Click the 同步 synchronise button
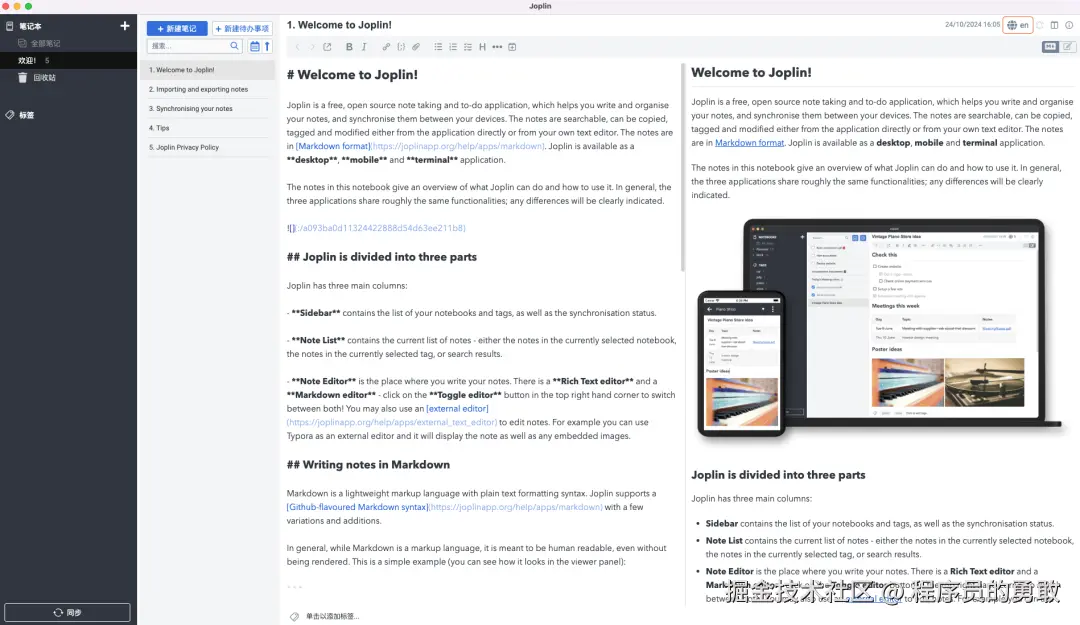Image resolution: width=1080 pixels, height=625 pixels. 68,612
